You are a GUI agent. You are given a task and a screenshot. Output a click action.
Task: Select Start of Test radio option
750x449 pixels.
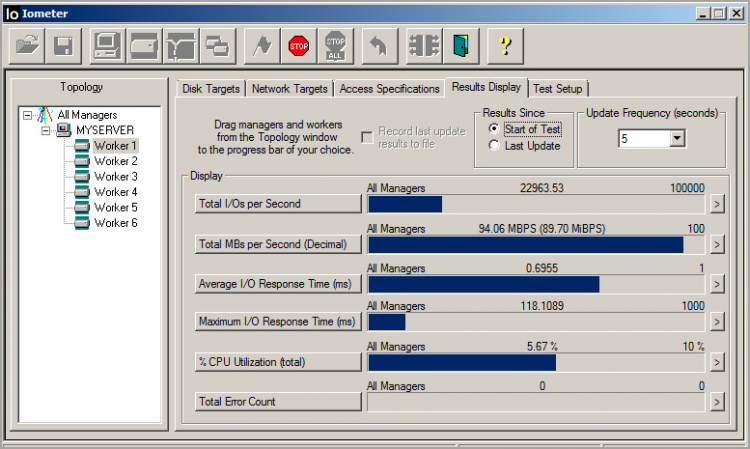[x=494, y=129]
